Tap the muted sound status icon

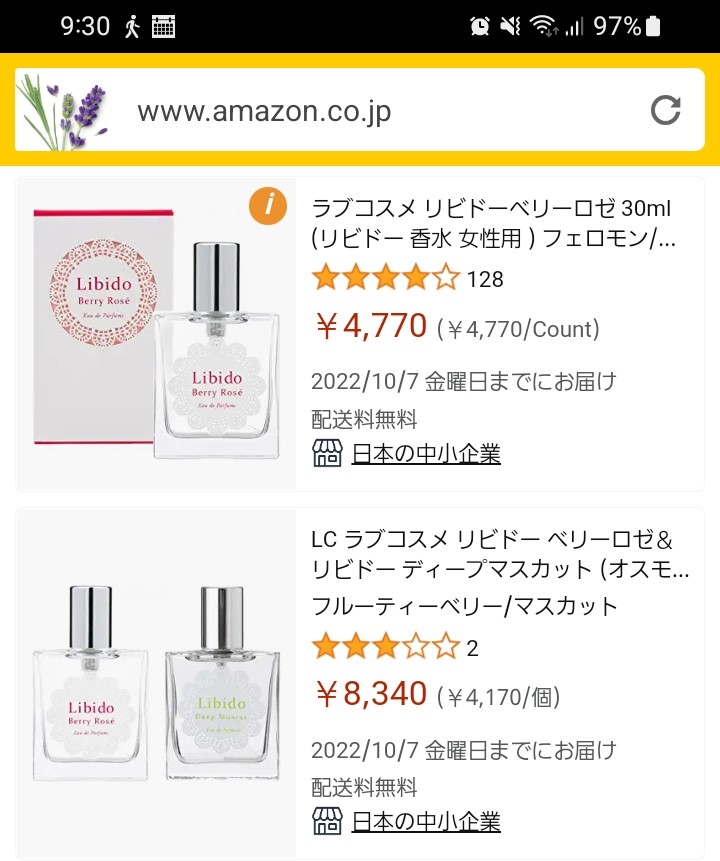coord(510,26)
